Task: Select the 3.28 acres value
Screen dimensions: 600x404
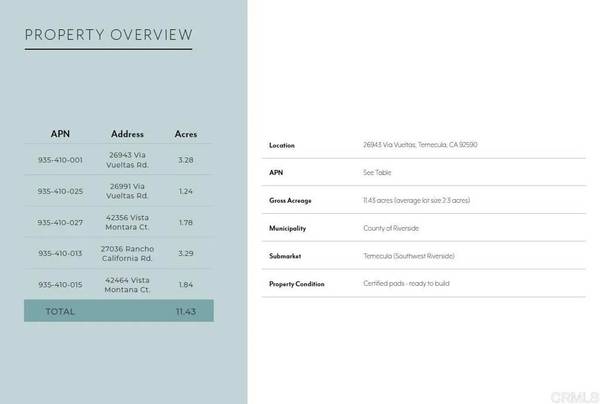Action: (185, 160)
